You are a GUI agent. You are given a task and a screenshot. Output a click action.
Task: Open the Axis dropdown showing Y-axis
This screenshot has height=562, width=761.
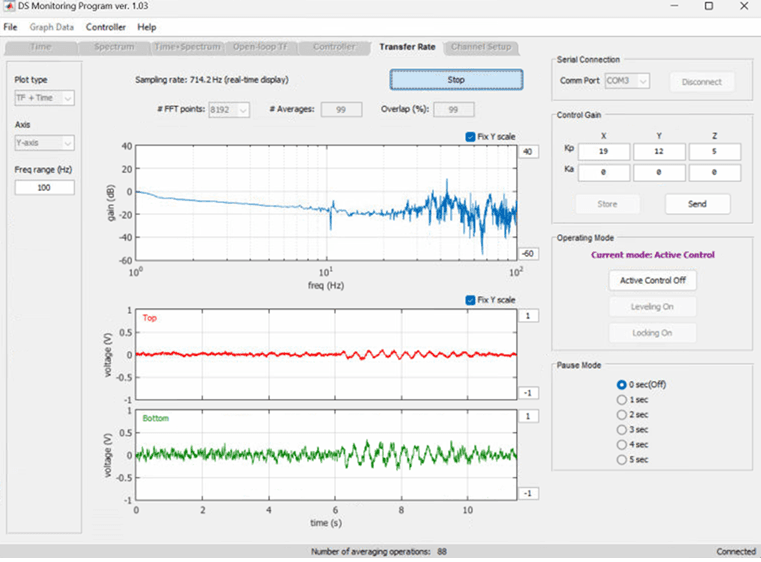tap(44, 143)
